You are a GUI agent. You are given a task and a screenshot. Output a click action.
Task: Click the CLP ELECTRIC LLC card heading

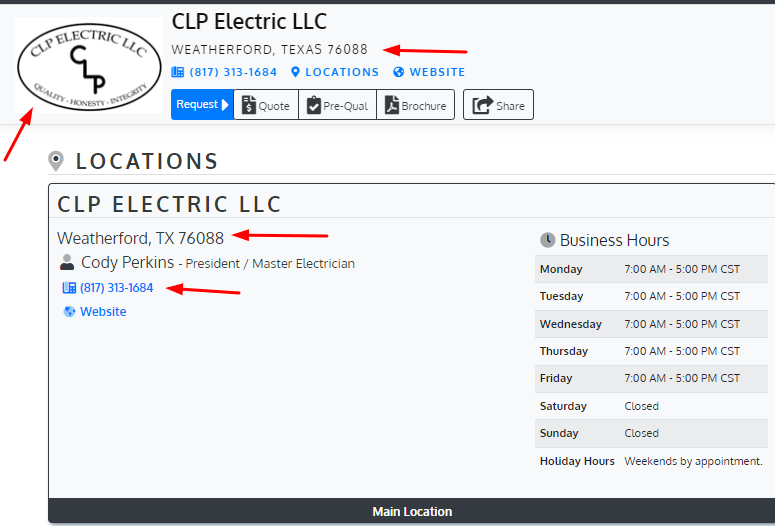[169, 204]
